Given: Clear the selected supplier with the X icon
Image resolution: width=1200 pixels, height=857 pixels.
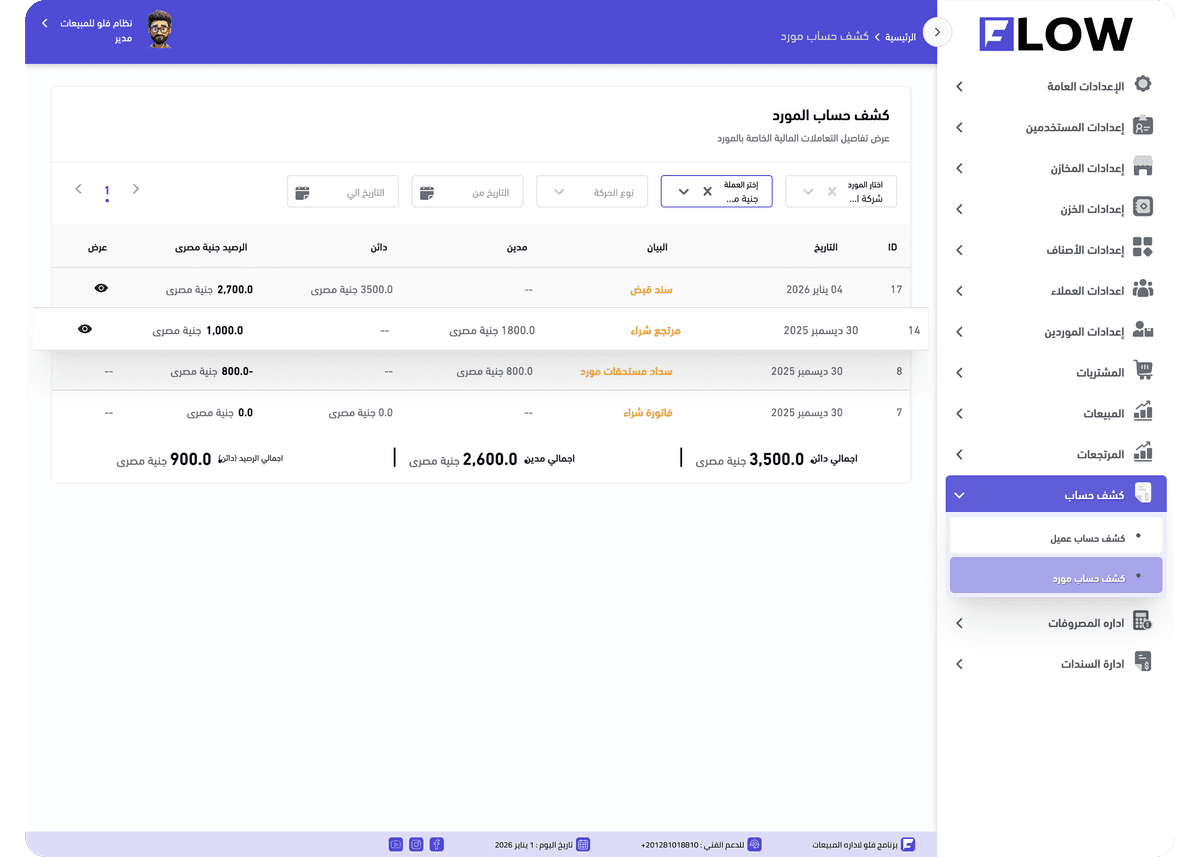Looking at the screenshot, I should click(x=832, y=192).
